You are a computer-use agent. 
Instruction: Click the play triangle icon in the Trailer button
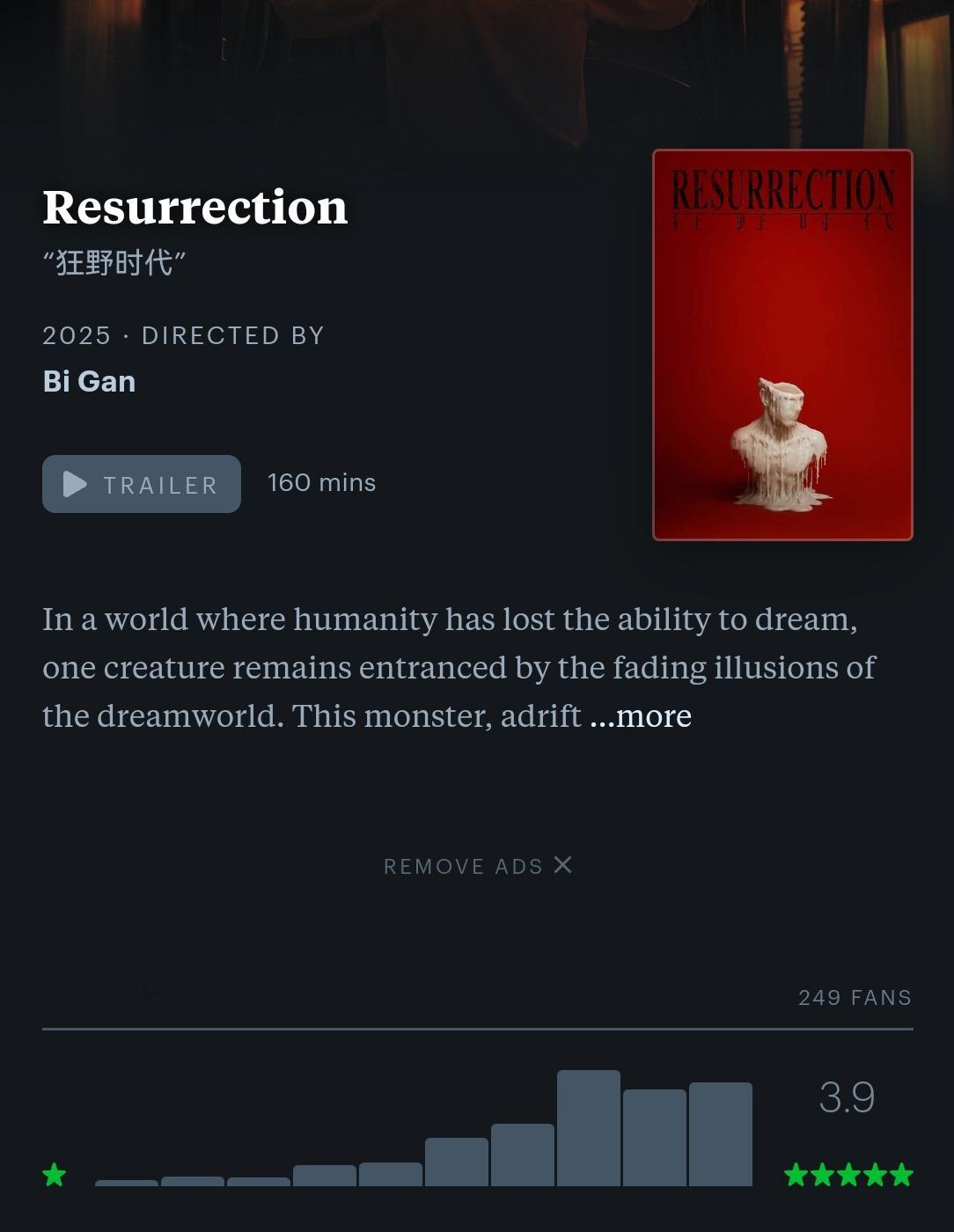tap(75, 484)
